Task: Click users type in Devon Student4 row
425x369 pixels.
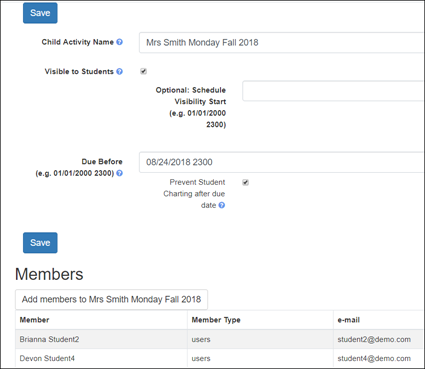Action: point(260,358)
